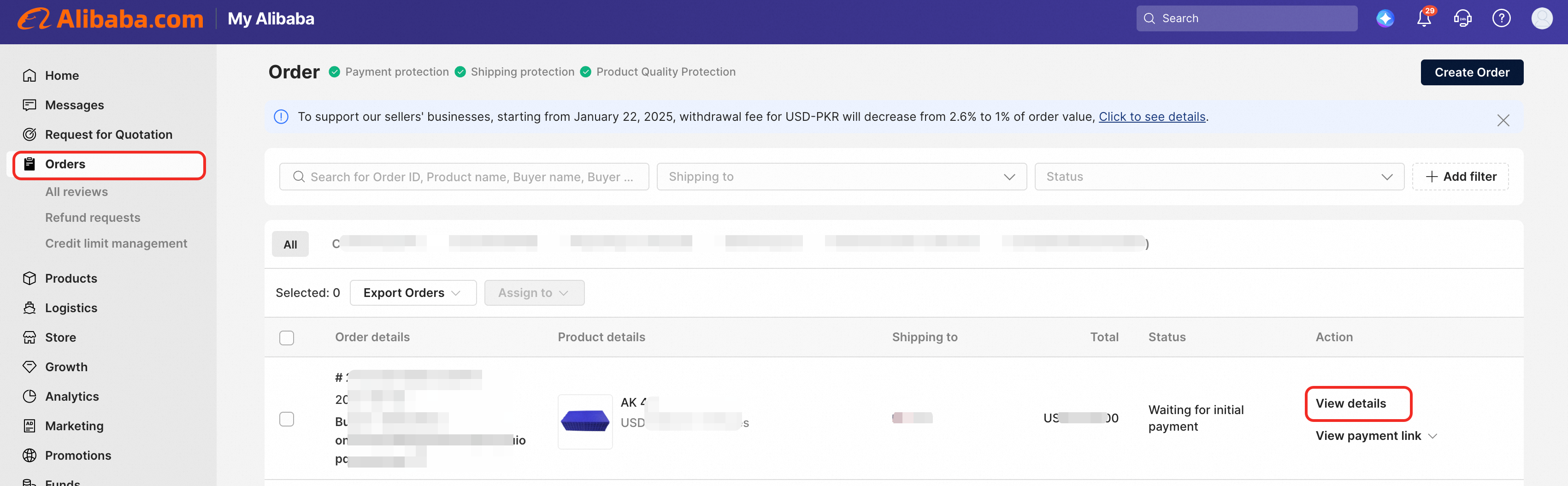
Task: Open the AI assistant star icon
Action: (x=1385, y=18)
